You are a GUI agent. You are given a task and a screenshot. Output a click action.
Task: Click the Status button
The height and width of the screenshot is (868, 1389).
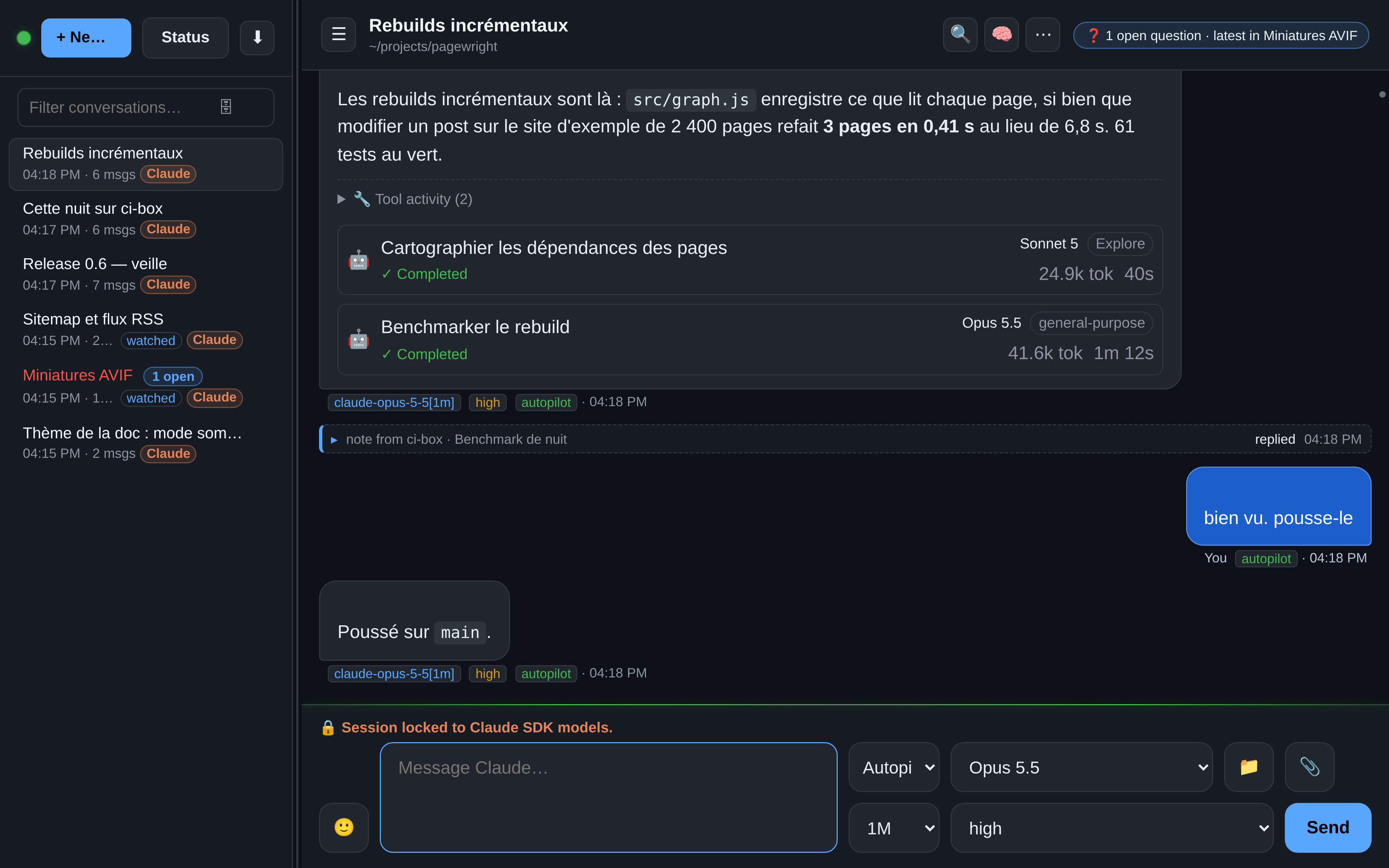click(186, 38)
